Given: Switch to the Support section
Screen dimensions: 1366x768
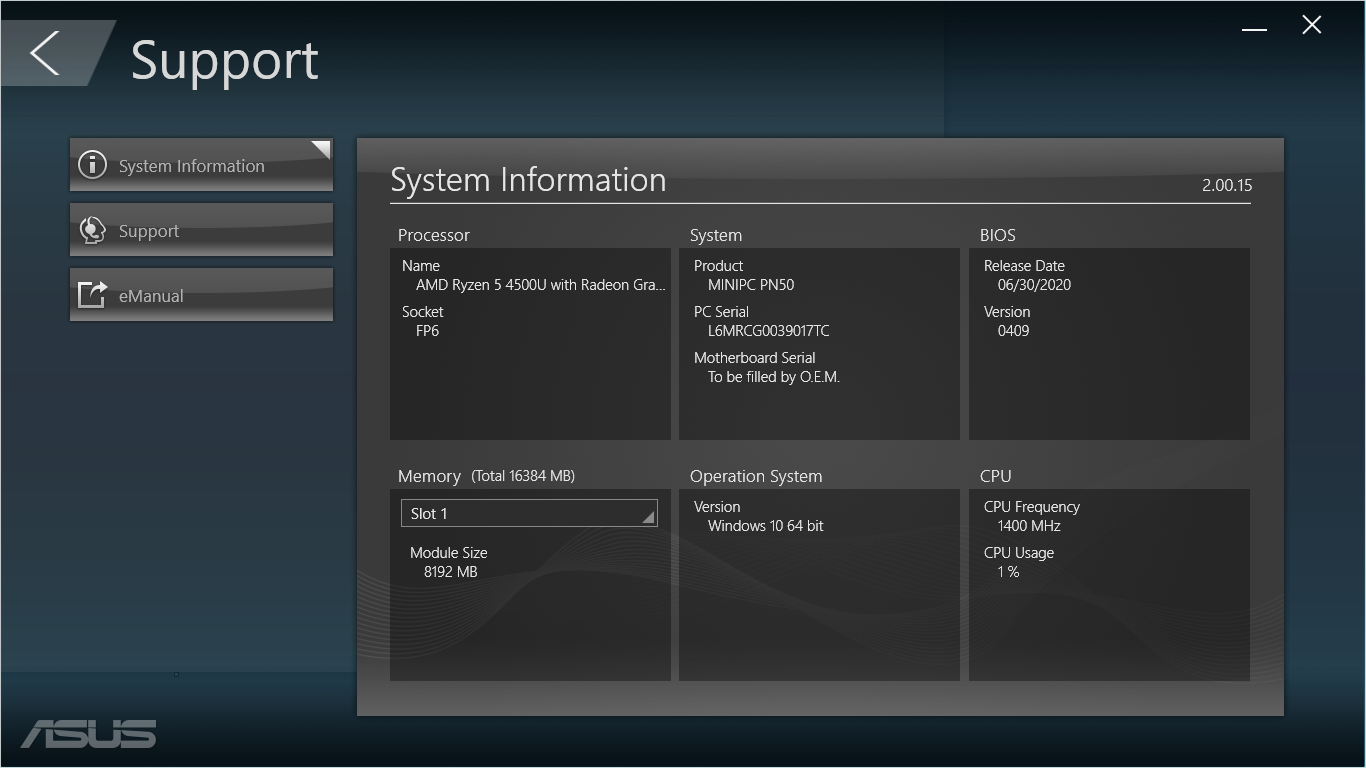Looking at the screenshot, I should [201, 230].
